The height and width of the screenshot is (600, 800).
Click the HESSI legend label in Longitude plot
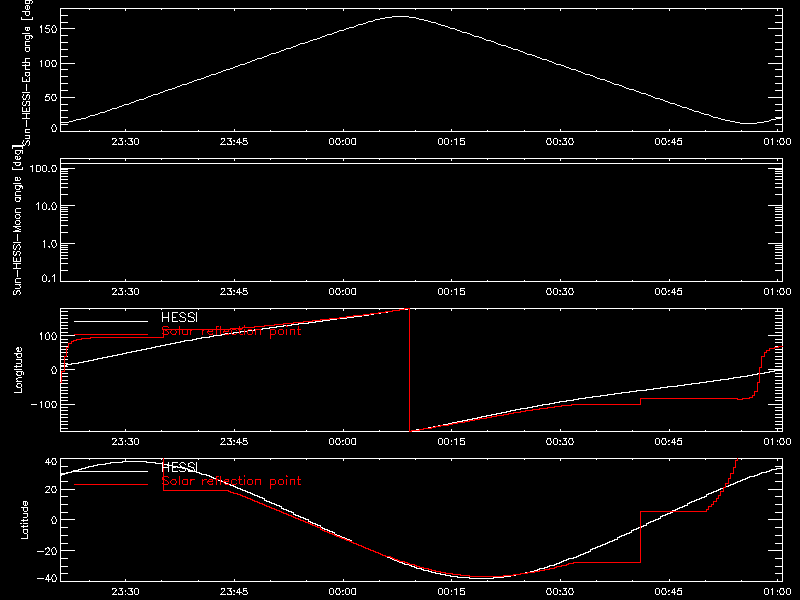pos(179,317)
